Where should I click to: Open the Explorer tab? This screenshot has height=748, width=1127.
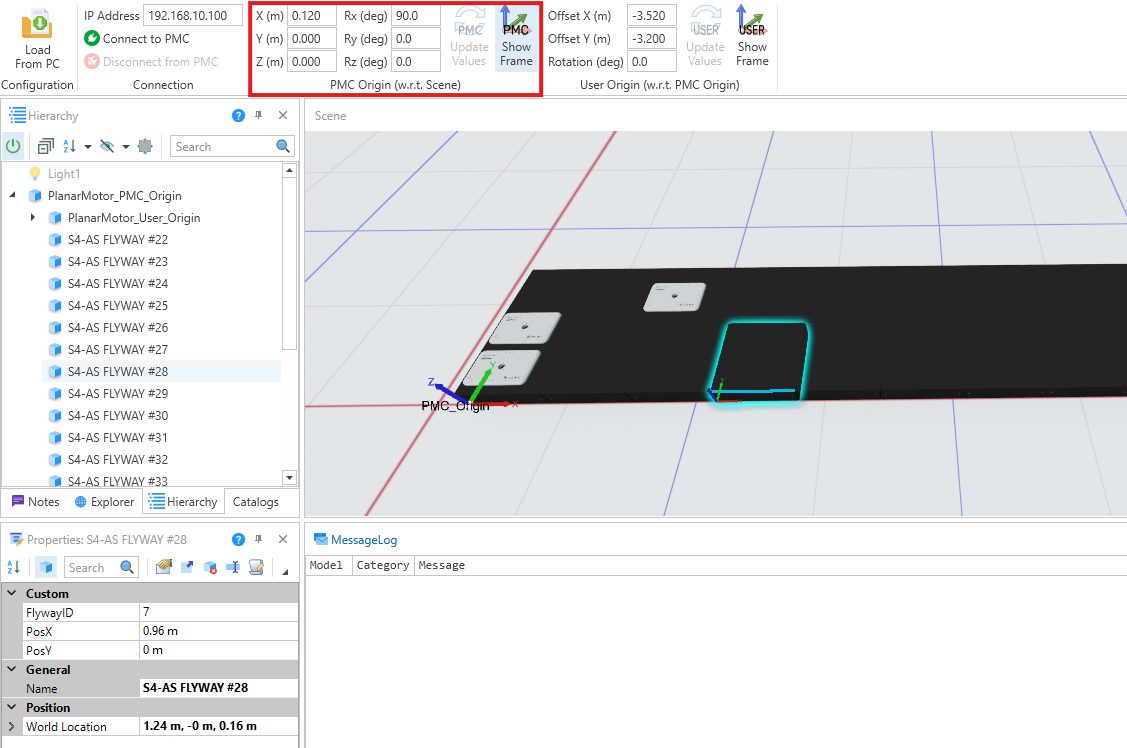pos(103,502)
